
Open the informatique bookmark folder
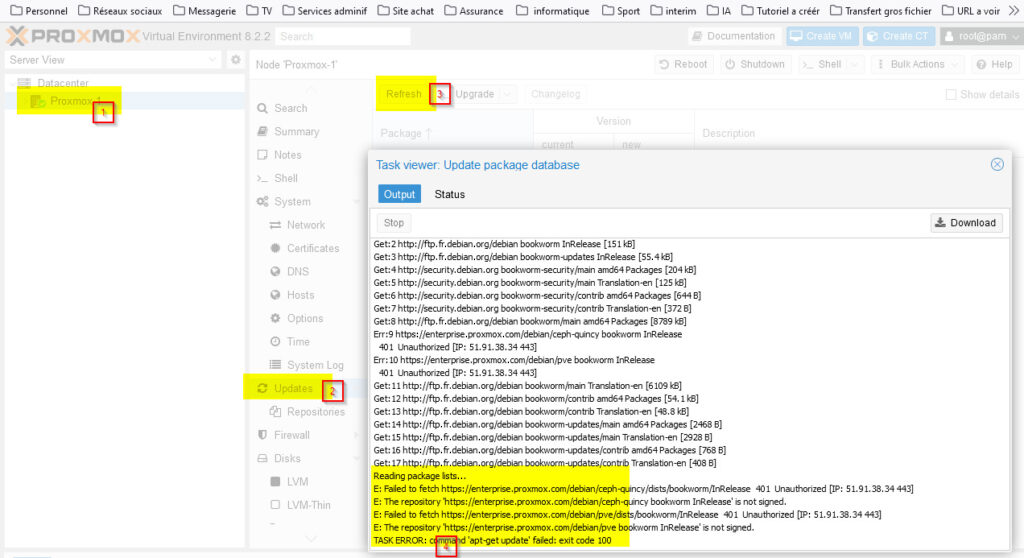pos(552,11)
